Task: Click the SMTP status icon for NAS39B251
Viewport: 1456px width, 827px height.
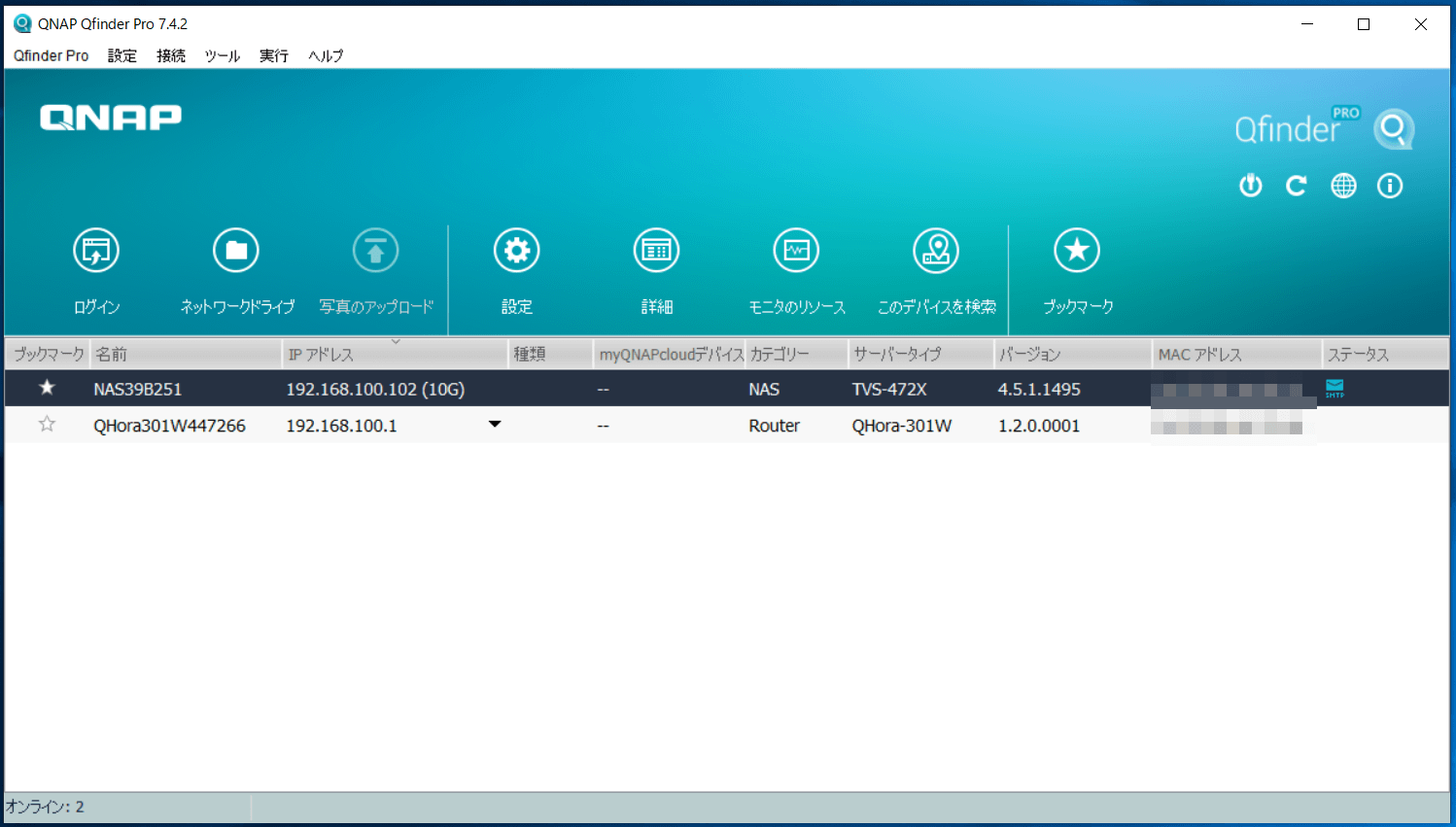Action: 1335,389
